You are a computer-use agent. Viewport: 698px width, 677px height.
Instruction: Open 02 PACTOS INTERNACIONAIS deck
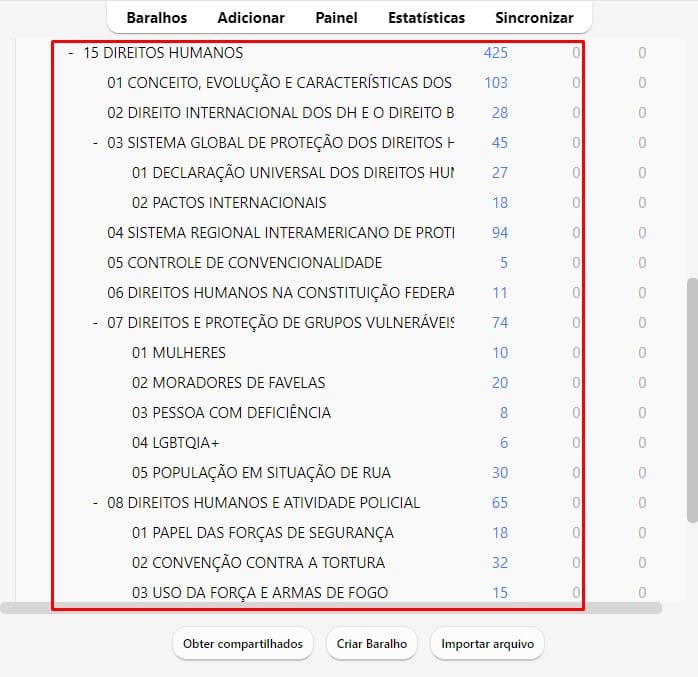(x=229, y=203)
